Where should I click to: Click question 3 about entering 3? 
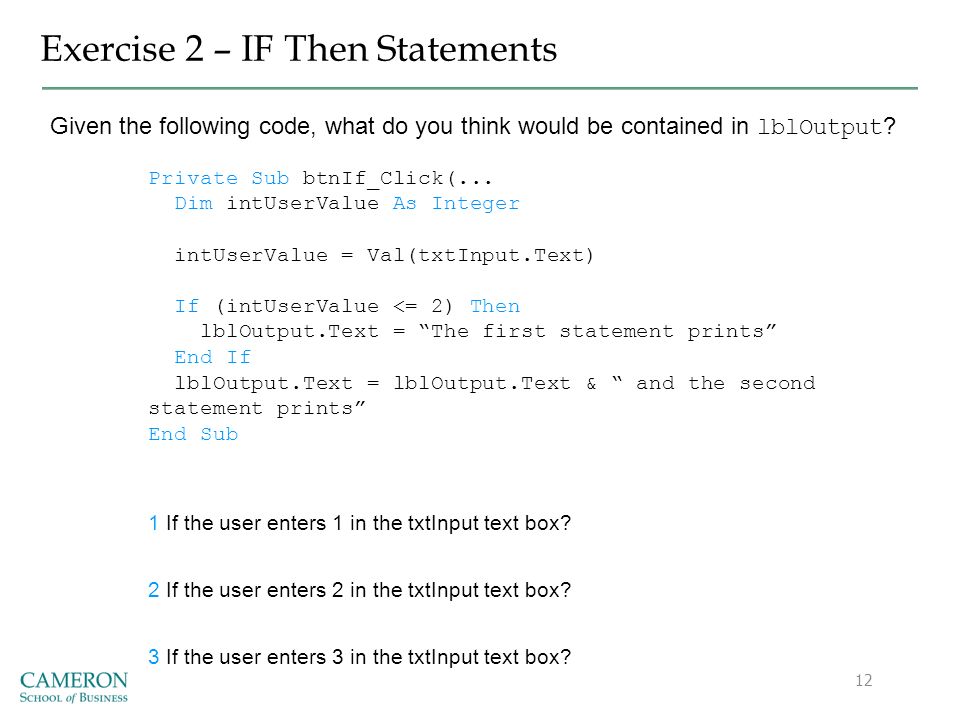coord(359,657)
